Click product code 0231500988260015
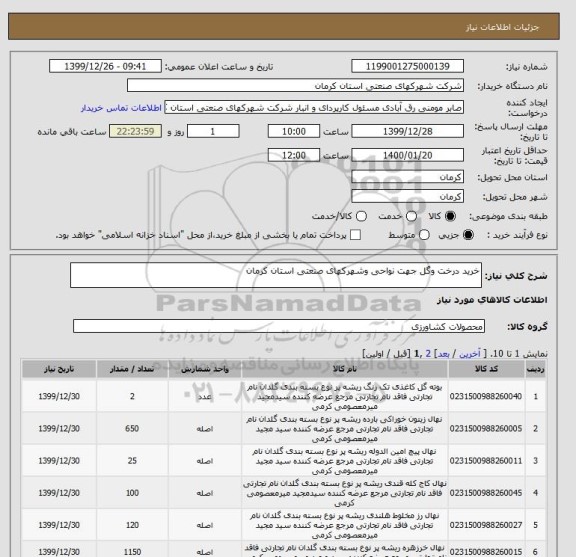 pyautogui.click(x=486, y=552)
